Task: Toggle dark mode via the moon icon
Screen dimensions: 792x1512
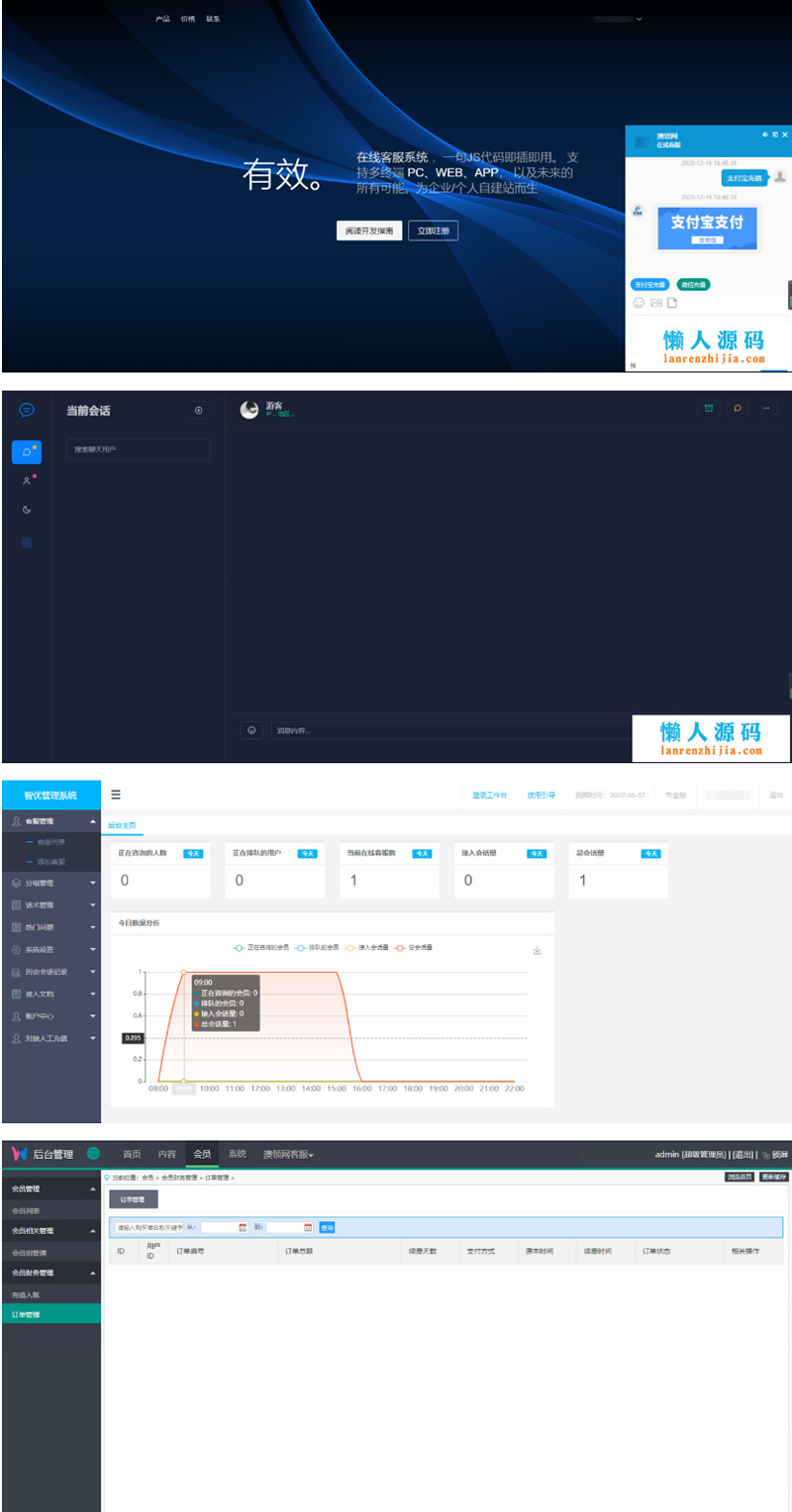Action: tap(26, 509)
